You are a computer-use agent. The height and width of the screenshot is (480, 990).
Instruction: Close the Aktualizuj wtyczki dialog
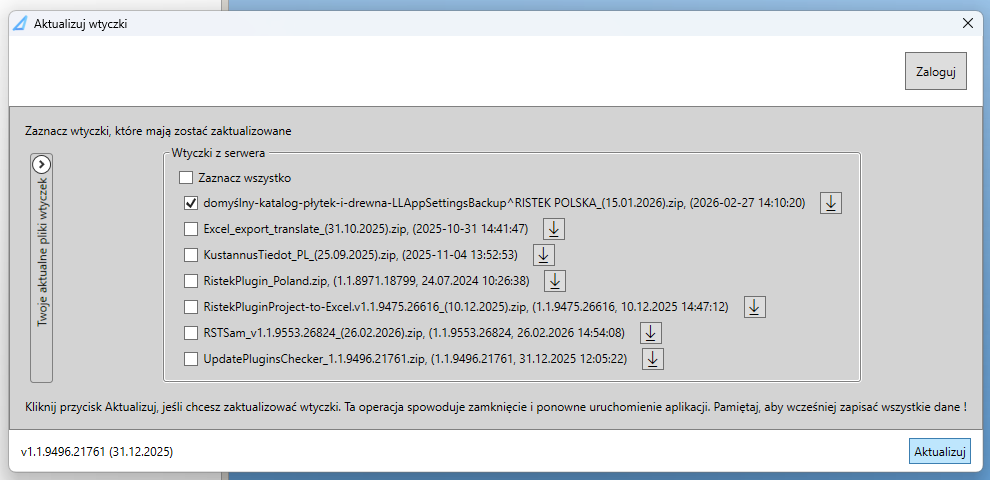(967, 22)
